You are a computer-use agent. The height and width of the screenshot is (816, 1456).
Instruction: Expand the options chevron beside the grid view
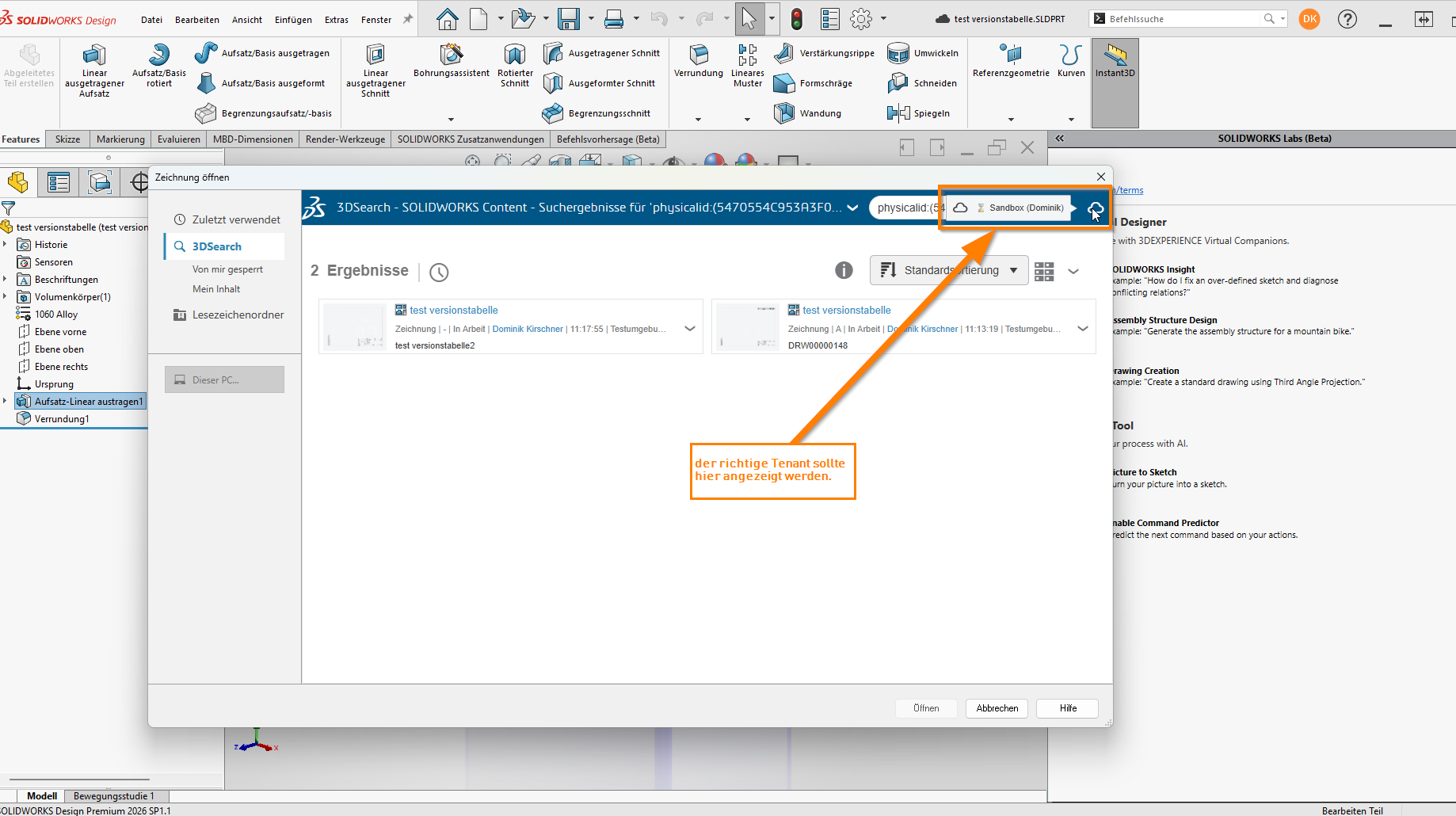click(x=1073, y=271)
